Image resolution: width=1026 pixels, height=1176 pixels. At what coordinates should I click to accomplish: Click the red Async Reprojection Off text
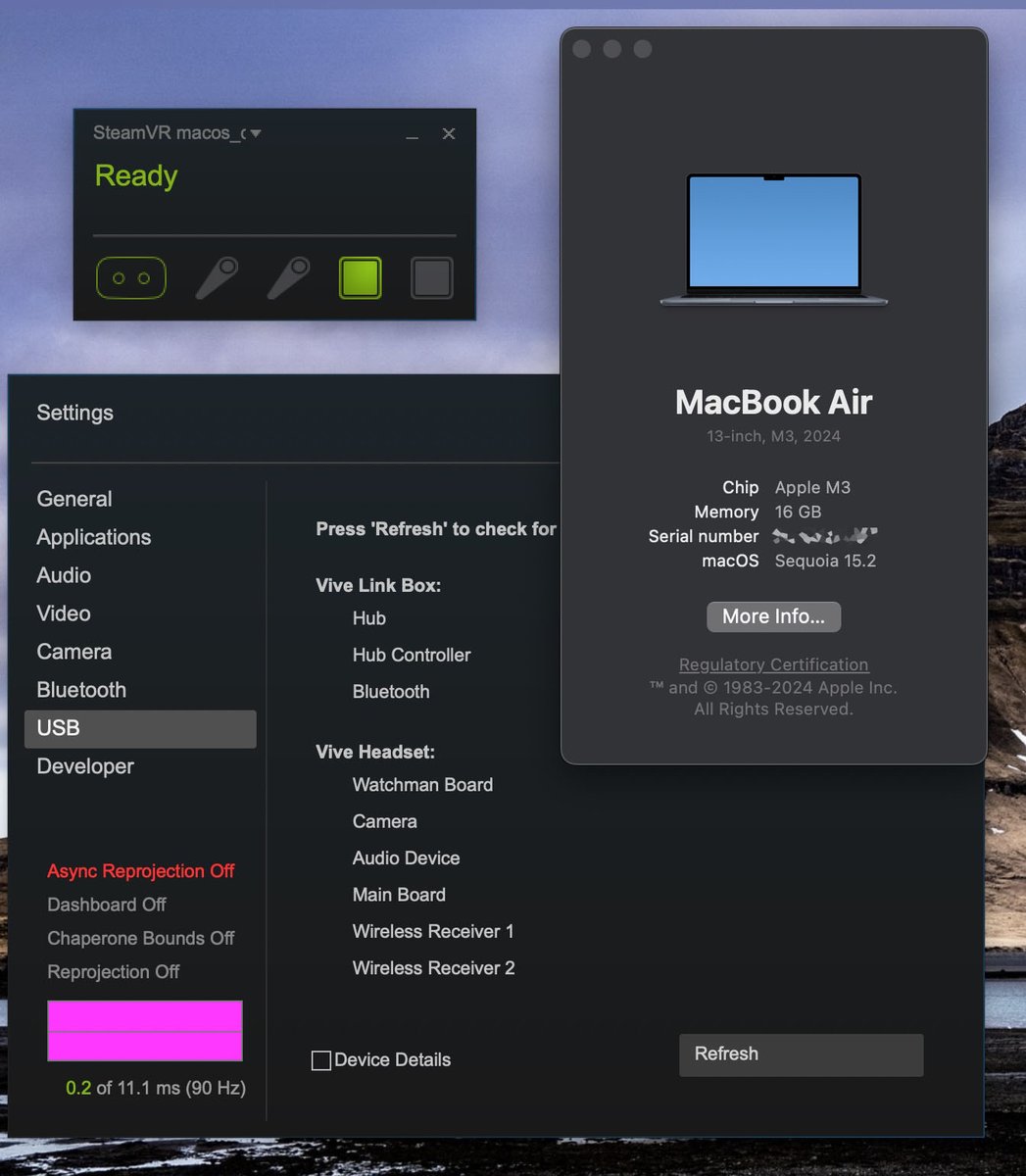click(x=141, y=871)
